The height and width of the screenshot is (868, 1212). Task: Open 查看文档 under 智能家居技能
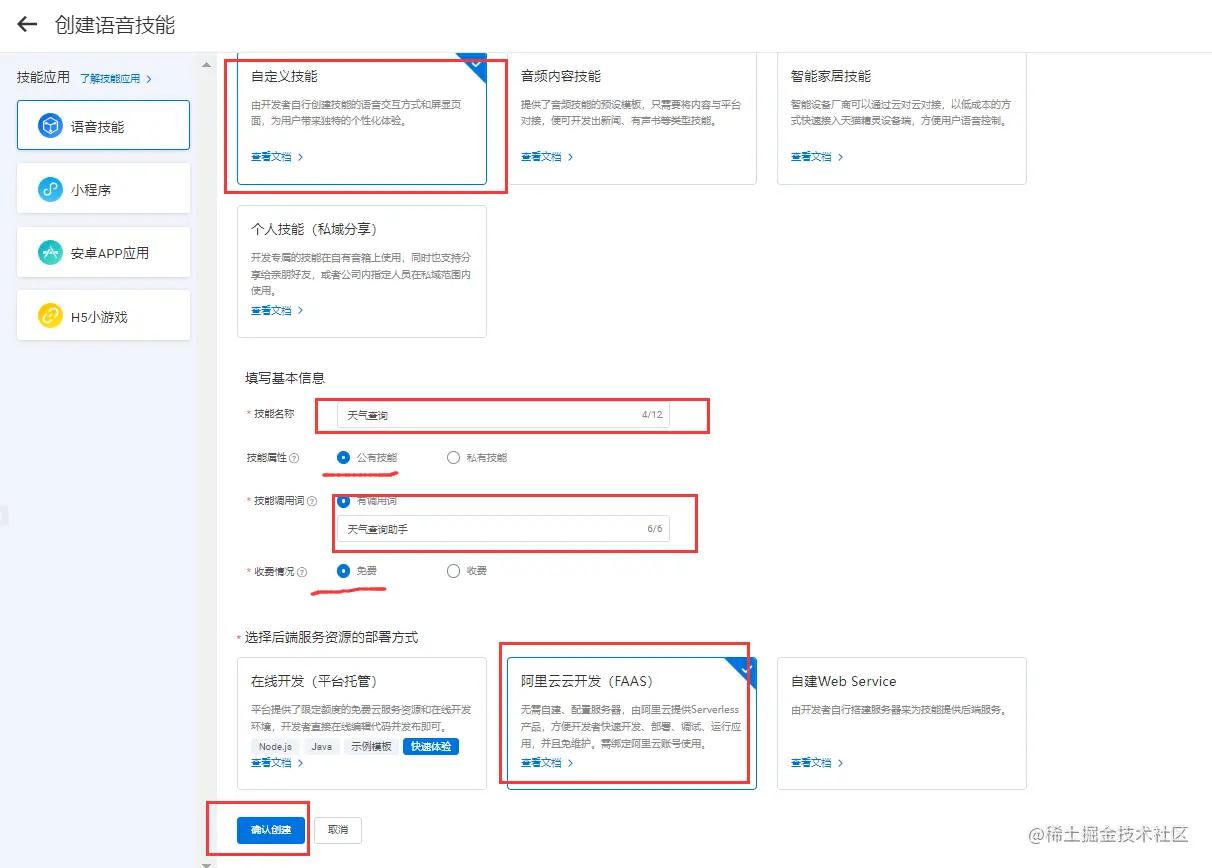click(x=817, y=157)
